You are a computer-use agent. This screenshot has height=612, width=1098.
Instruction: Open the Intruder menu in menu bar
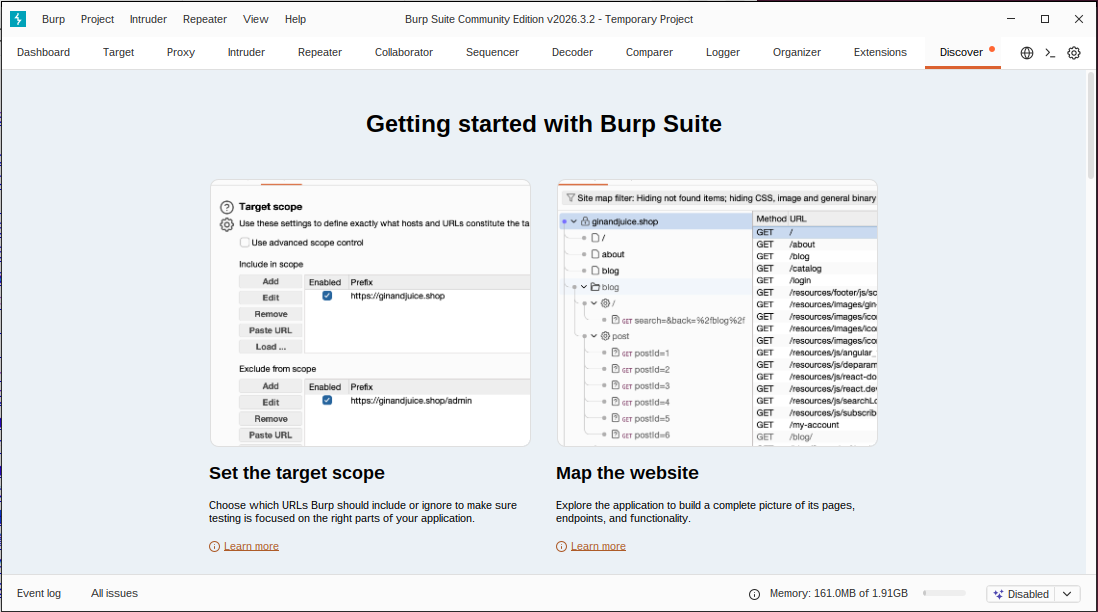[148, 19]
